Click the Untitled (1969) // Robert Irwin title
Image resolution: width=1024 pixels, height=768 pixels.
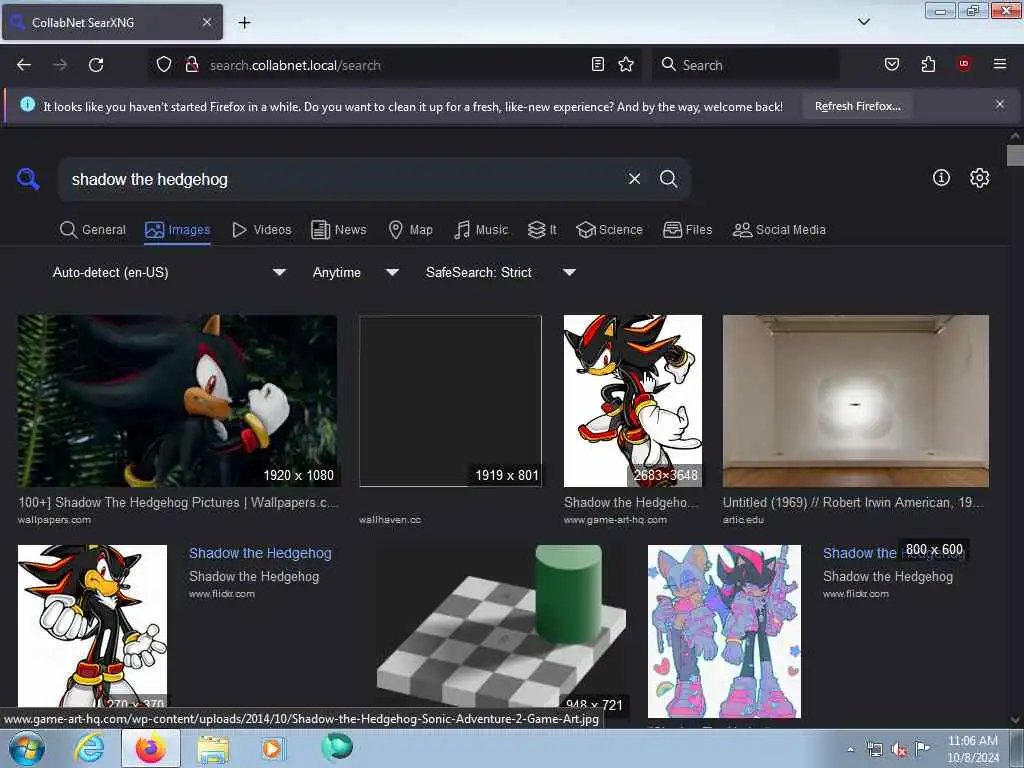click(852, 502)
